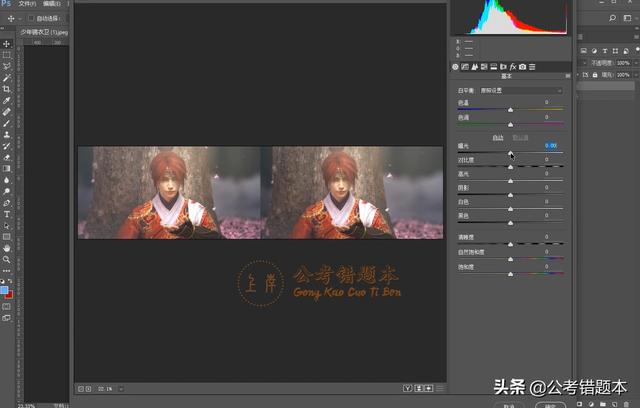This screenshot has height=408, width=640.
Task: Open the Camera Raw Detail tab
Action: point(475,67)
